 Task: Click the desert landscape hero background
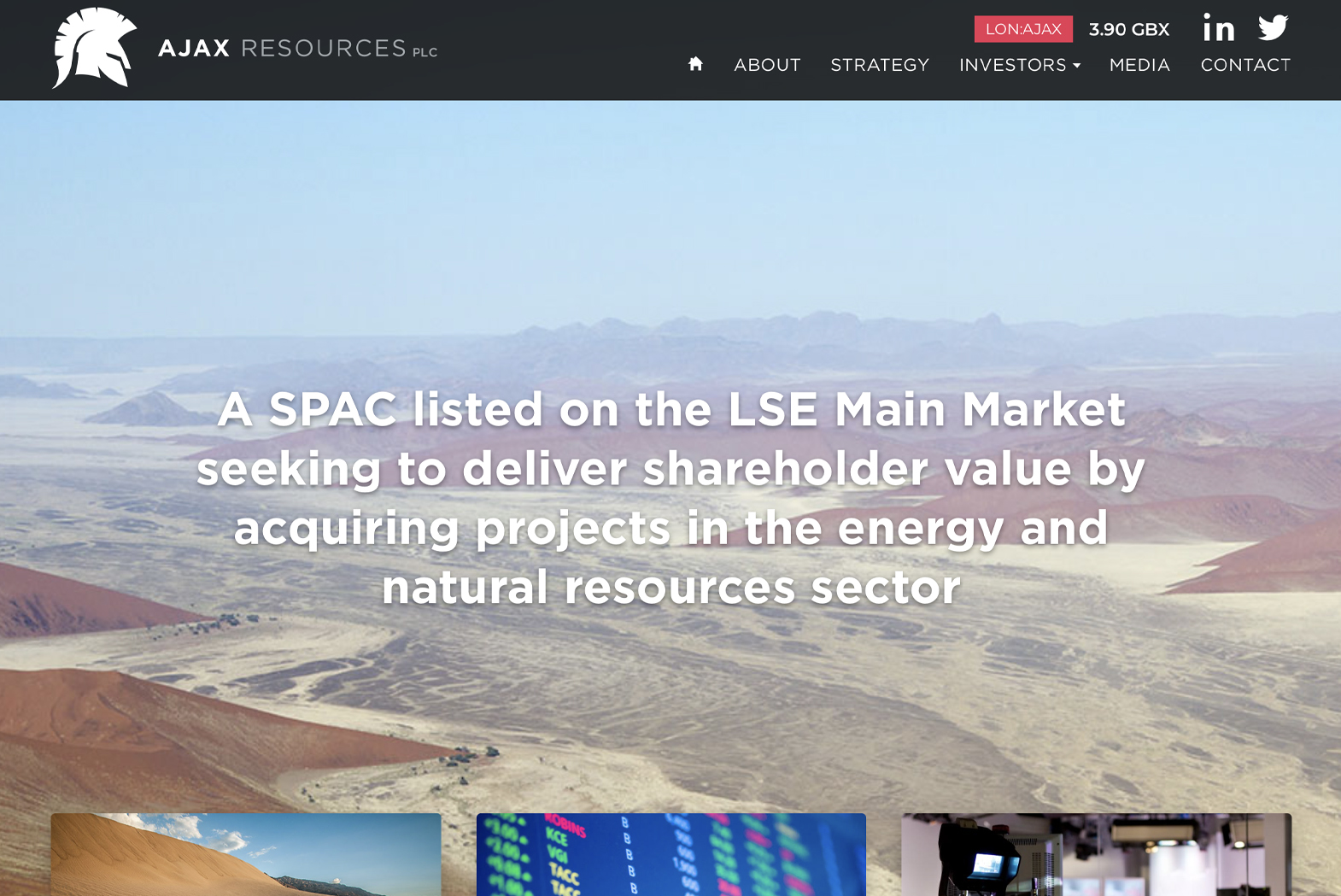670,239
